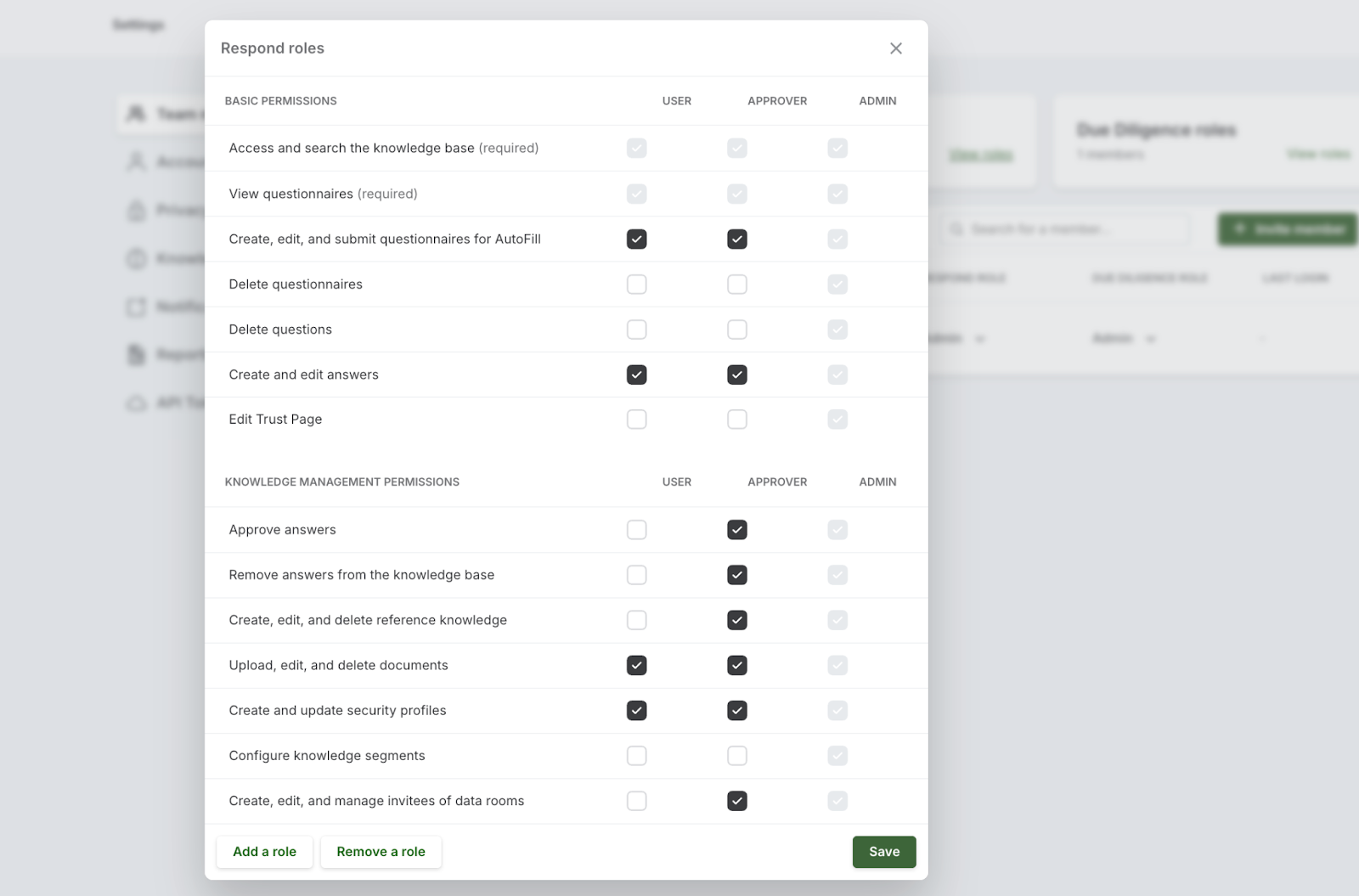Save the role permissions
Screen dimensions: 1359x896
[x=884, y=852]
